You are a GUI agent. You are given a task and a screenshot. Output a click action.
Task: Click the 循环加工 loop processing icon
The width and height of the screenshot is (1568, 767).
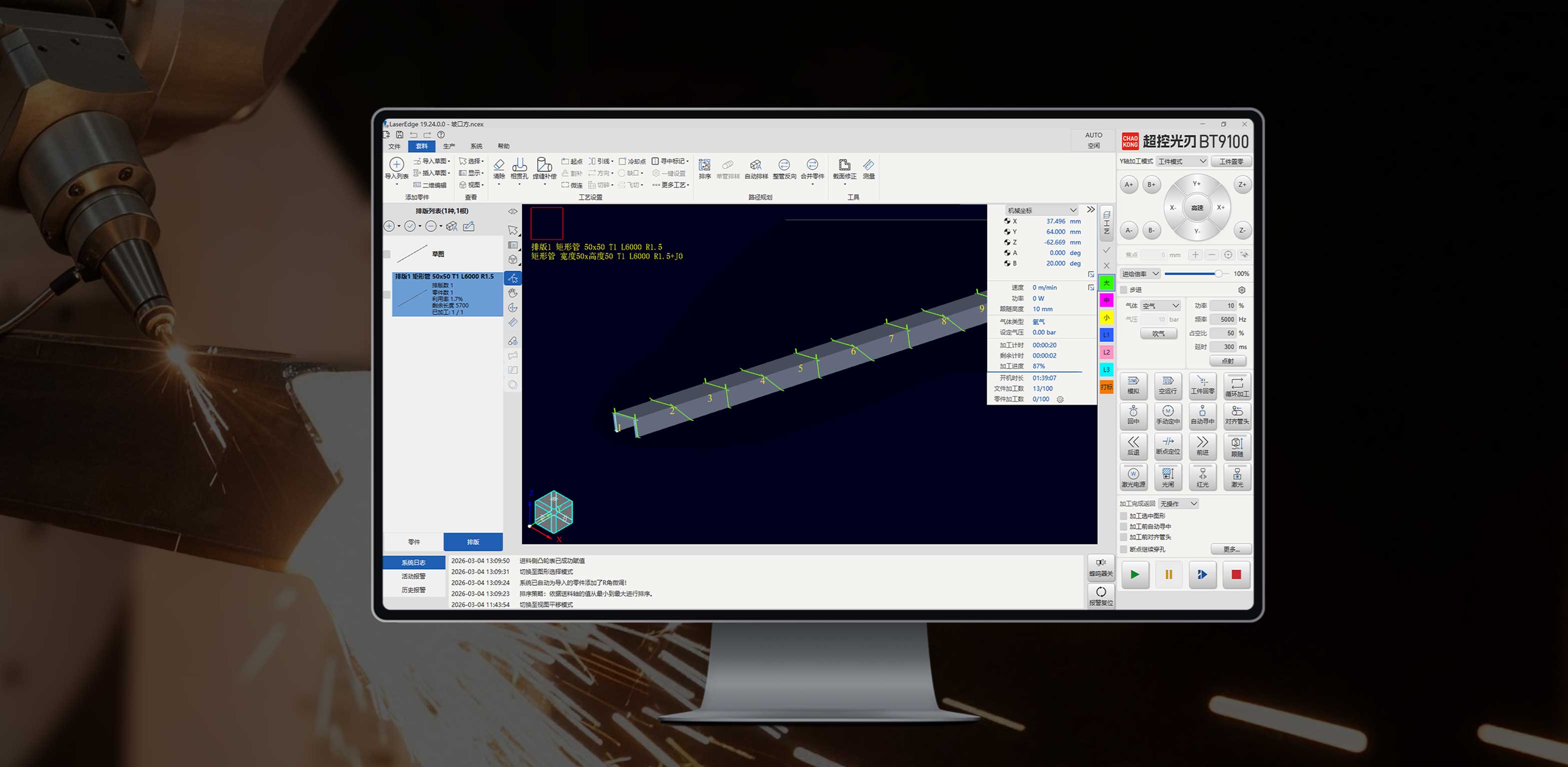(1237, 383)
